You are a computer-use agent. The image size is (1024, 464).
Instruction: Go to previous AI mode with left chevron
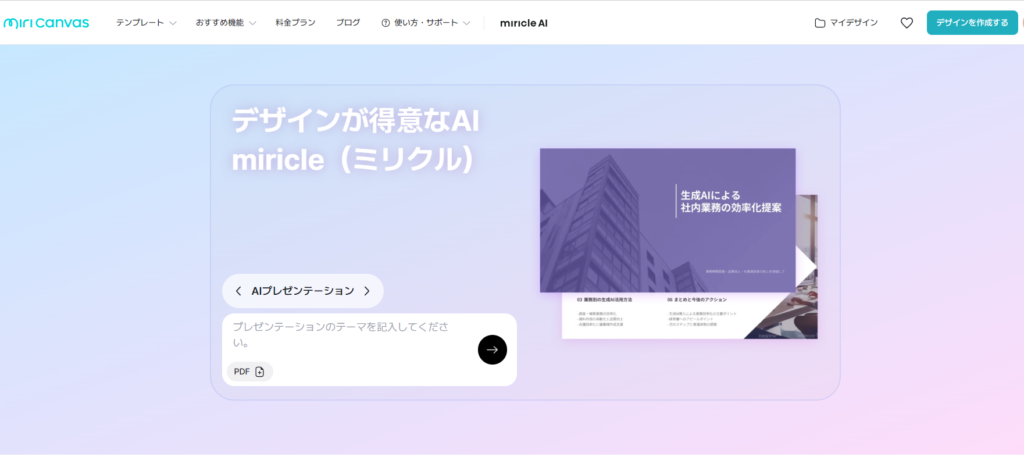[238, 291]
